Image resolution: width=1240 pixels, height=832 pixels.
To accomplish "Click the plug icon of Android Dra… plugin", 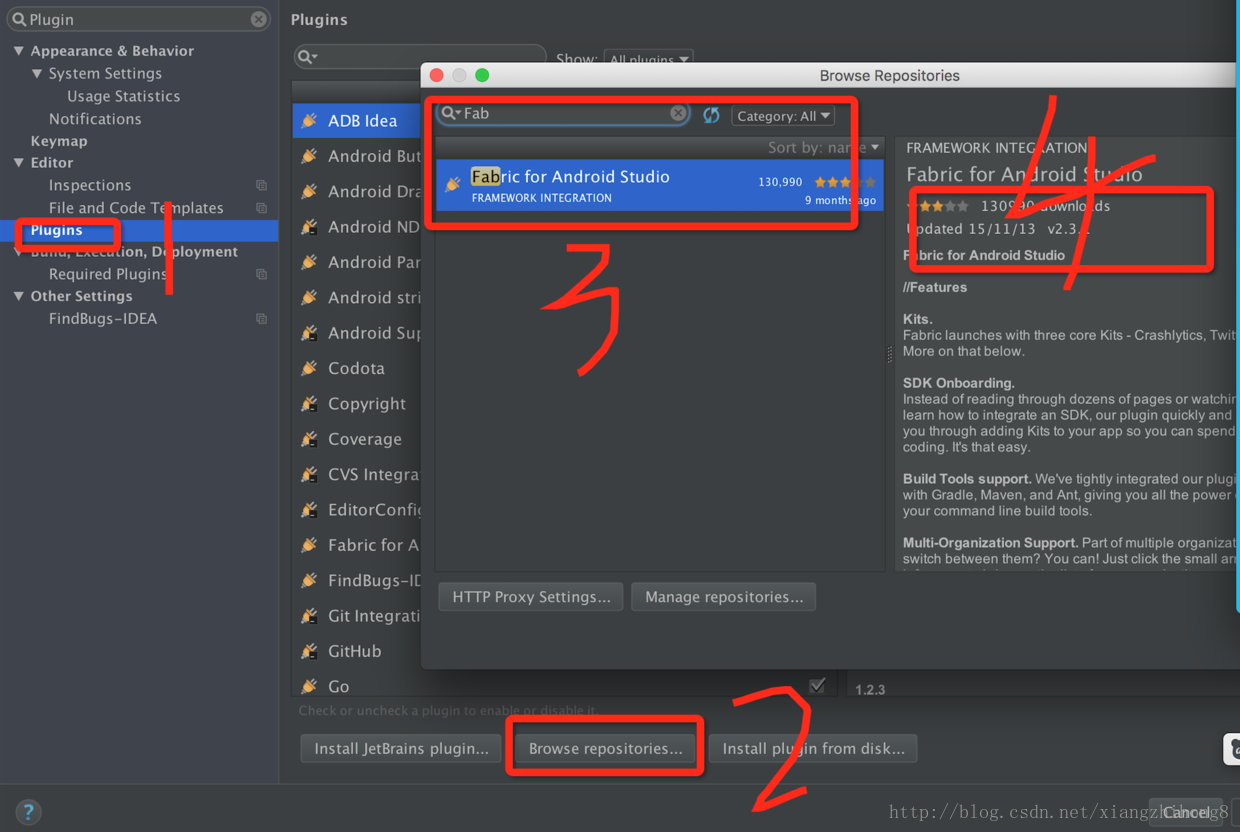I will (x=310, y=191).
